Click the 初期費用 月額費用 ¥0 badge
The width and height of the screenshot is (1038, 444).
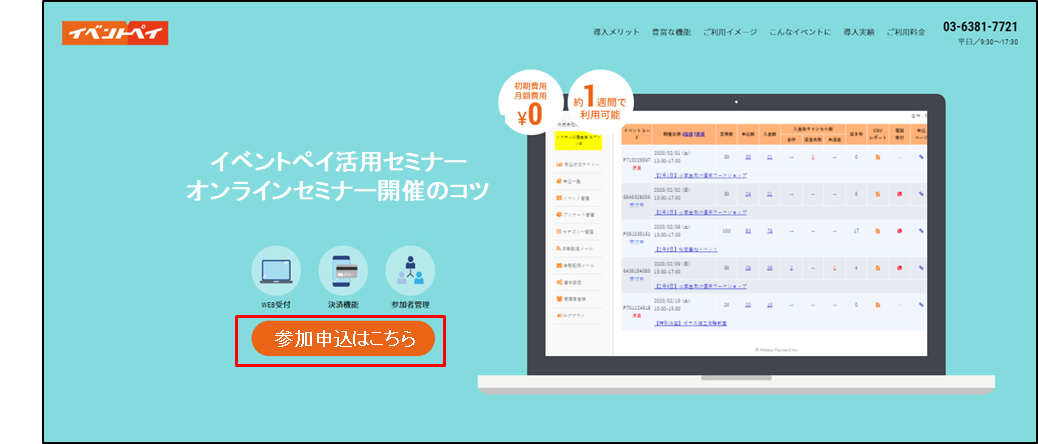click(529, 103)
